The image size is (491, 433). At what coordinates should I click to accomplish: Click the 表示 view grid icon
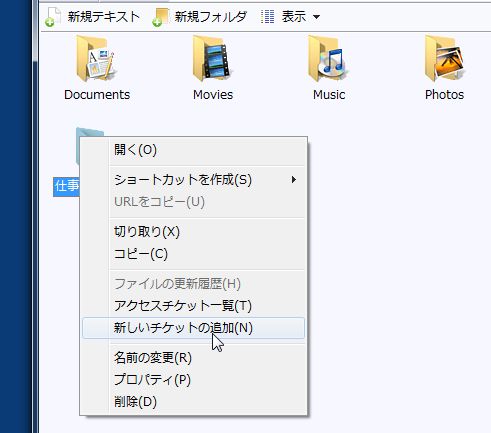click(267, 16)
